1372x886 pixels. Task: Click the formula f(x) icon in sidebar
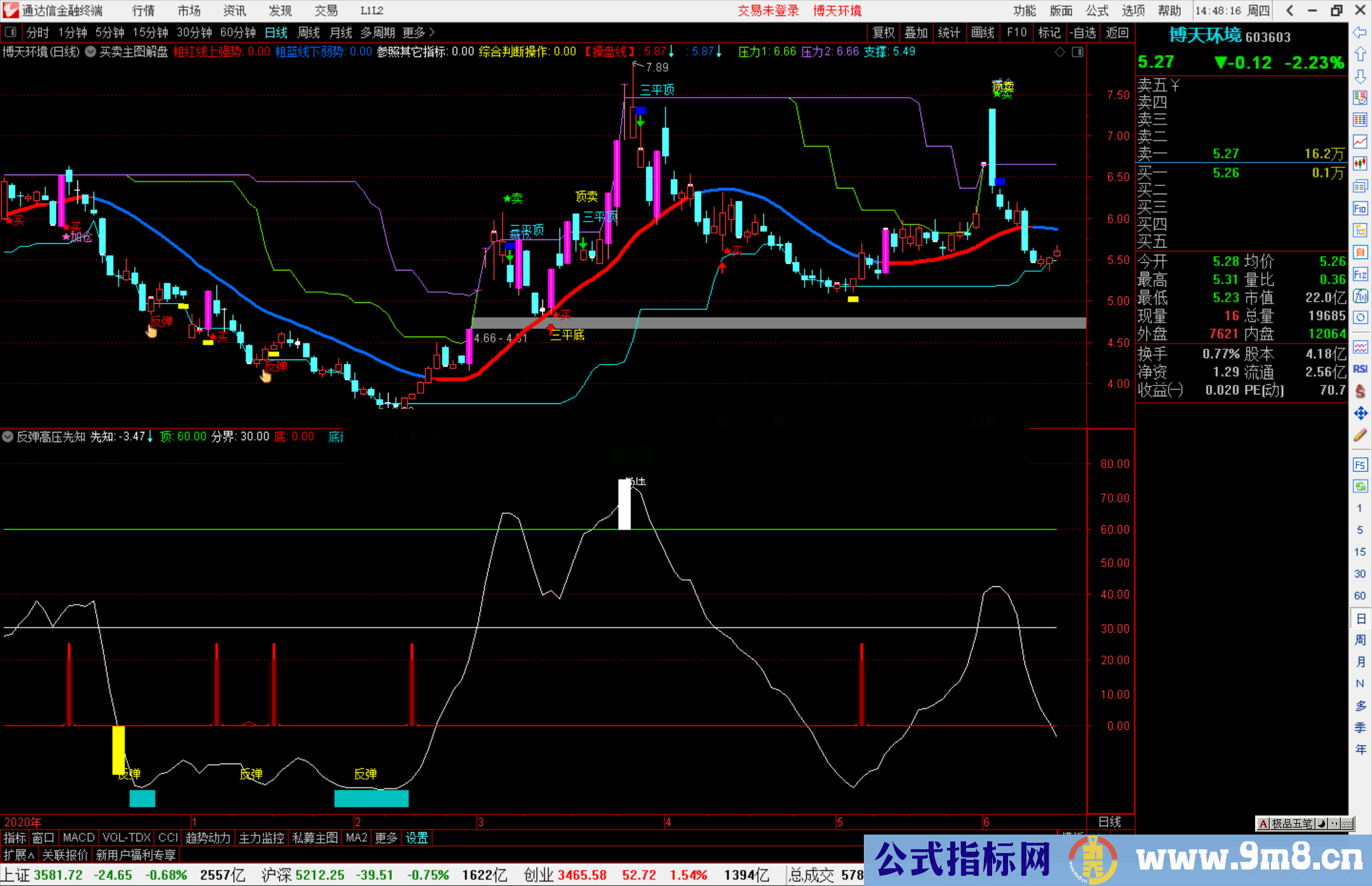pyautogui.click(x=1360, y=296)
